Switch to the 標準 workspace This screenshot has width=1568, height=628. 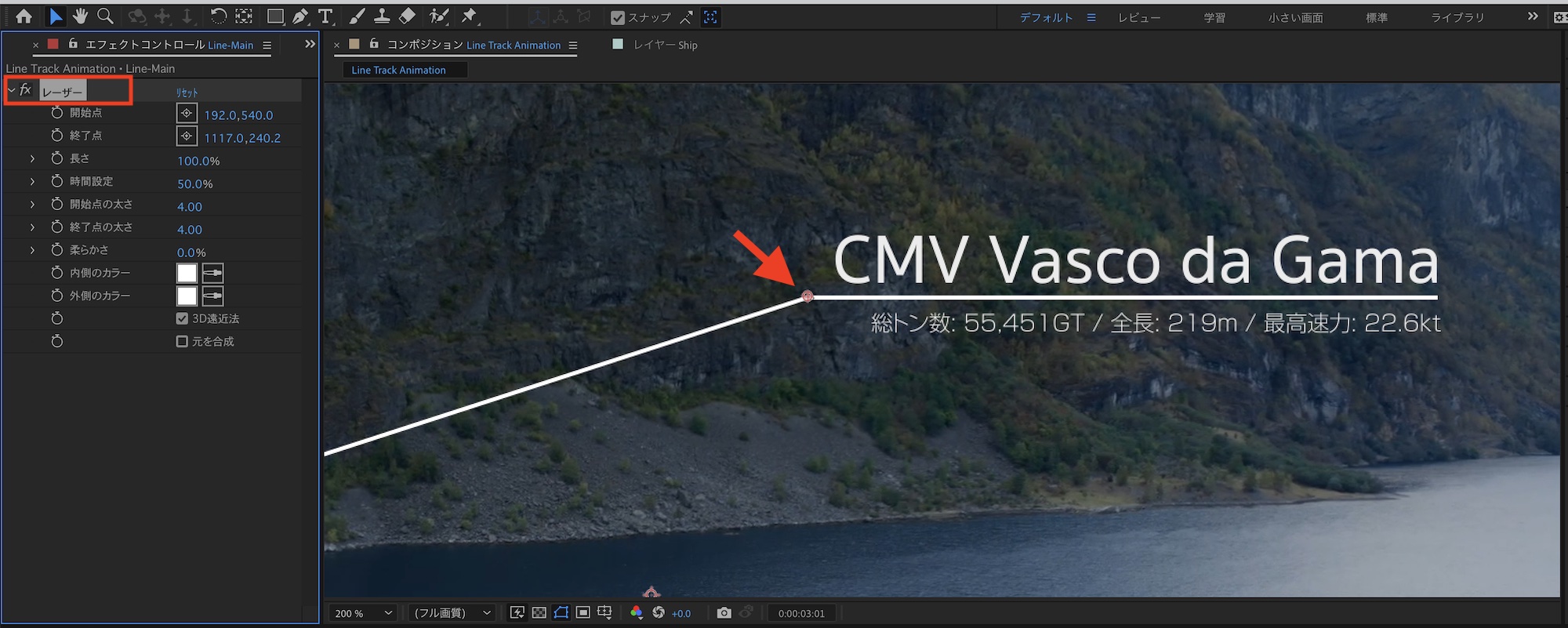click(x=1377, y=17)
